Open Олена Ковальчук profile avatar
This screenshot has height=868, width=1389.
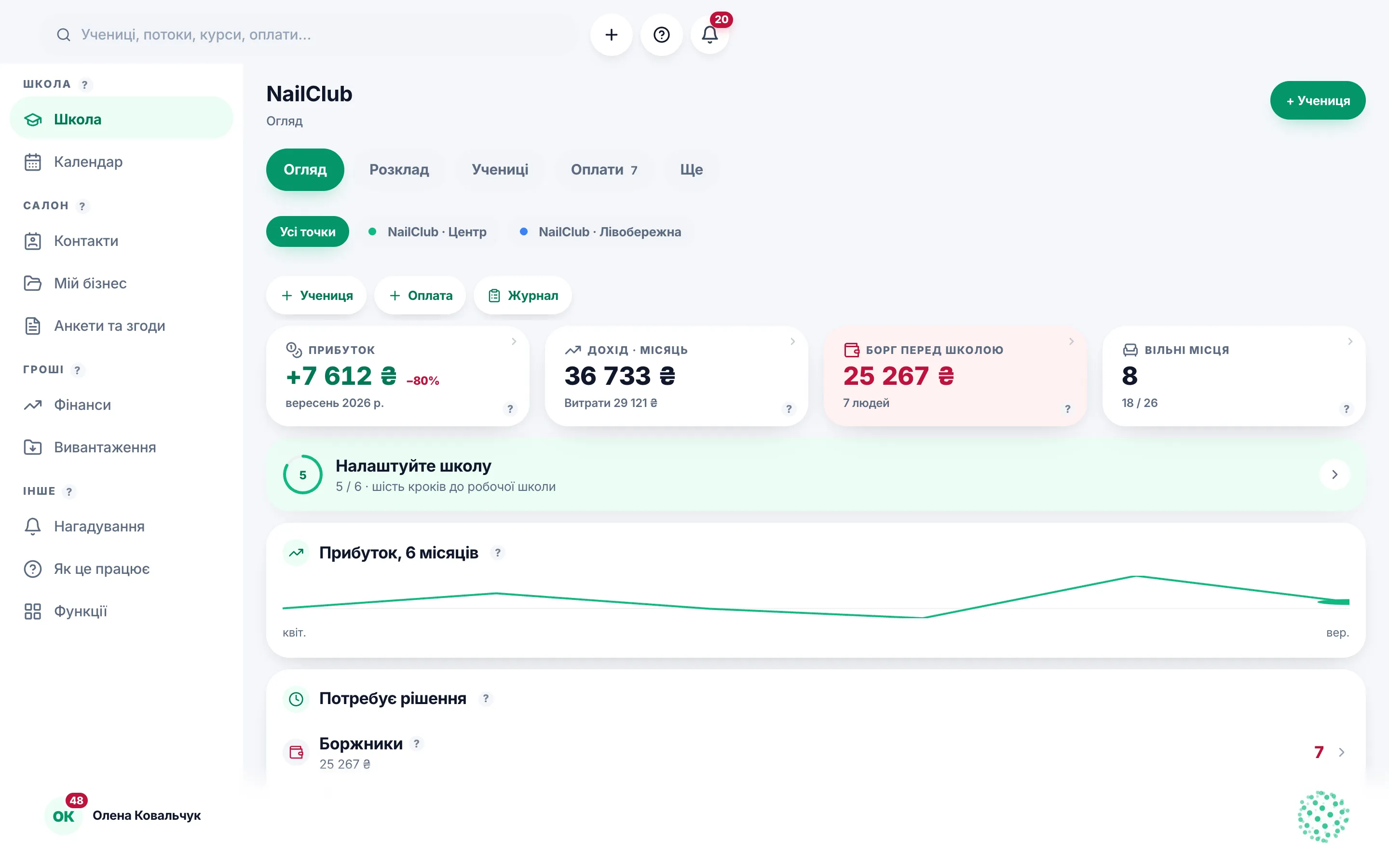click(x=63, y=816)
